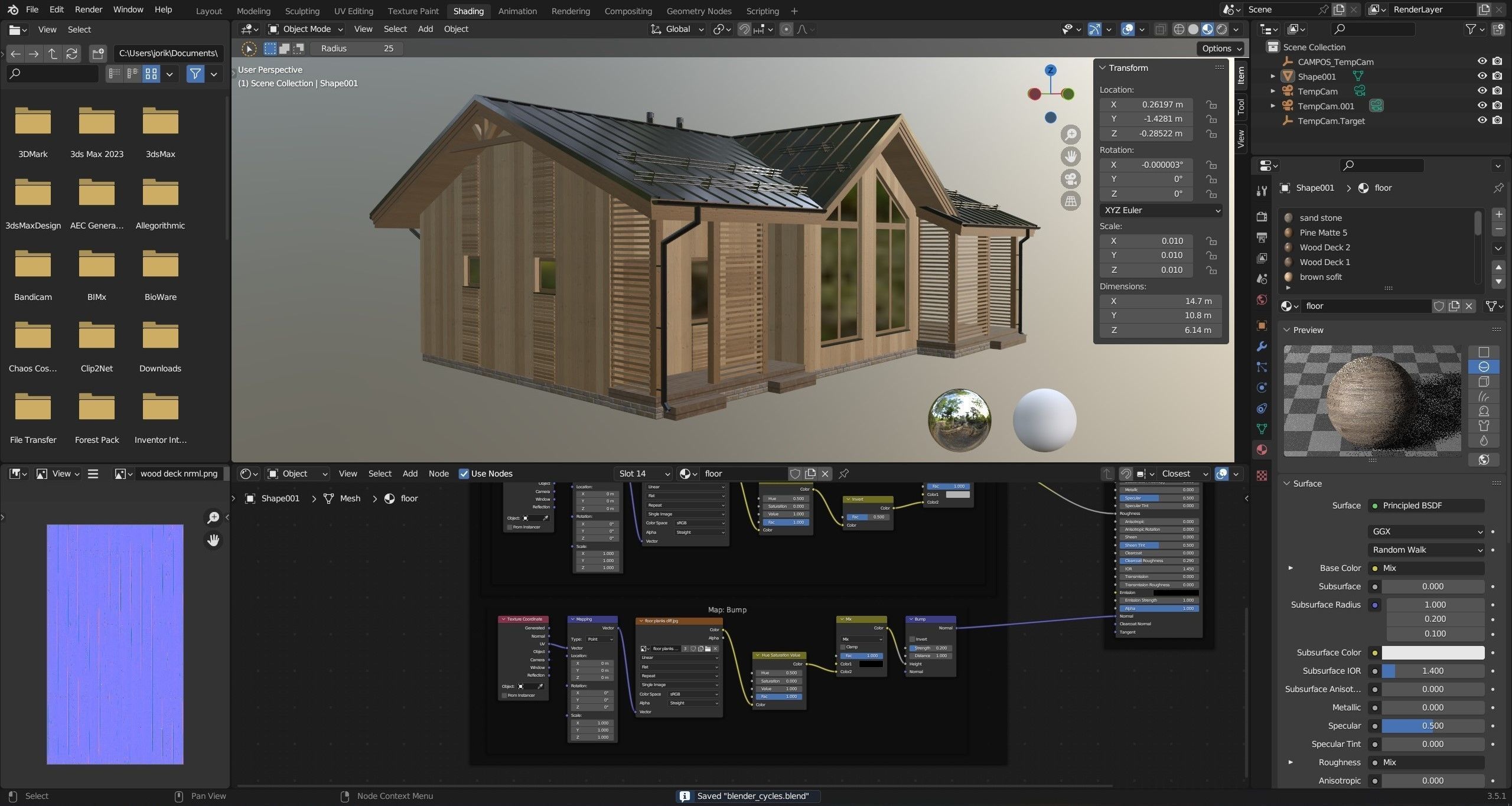Toggle fake user shield for floor material
This screenshot has height=806, width=1512.
pos(1439,306)
